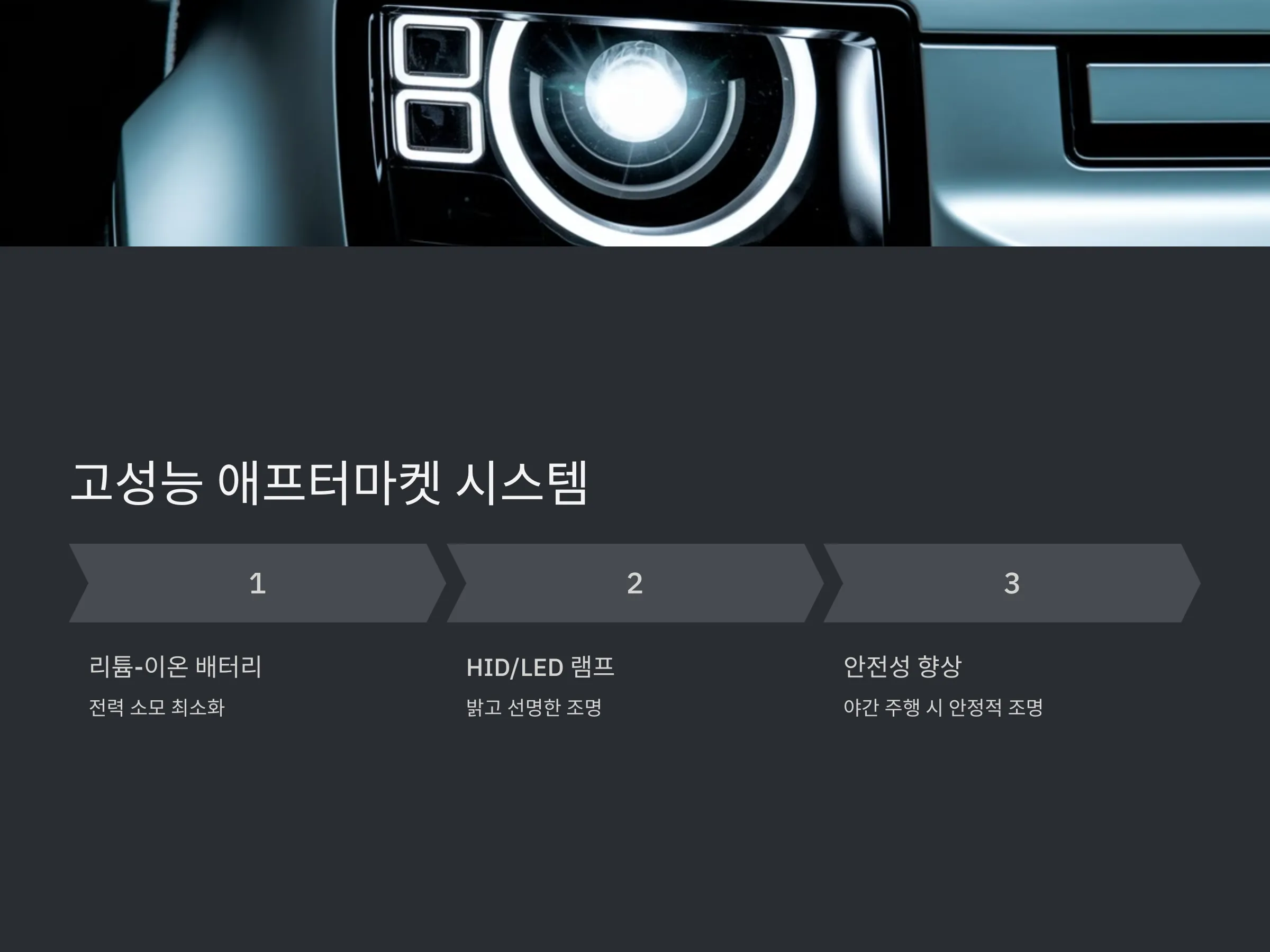1270x952 pixels.
Task: Click the empty dark area above the title
Action: click(x=635, y=350)
